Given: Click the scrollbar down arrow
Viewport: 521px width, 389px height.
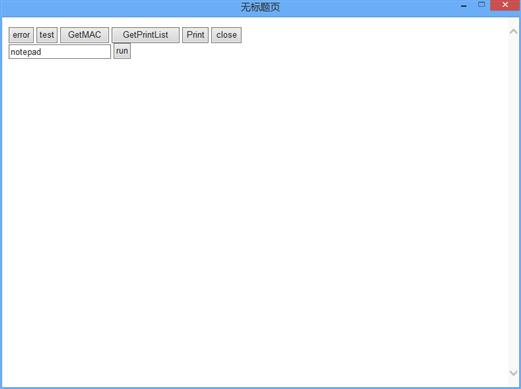Looking at the screenshot, I should (513, 373).
